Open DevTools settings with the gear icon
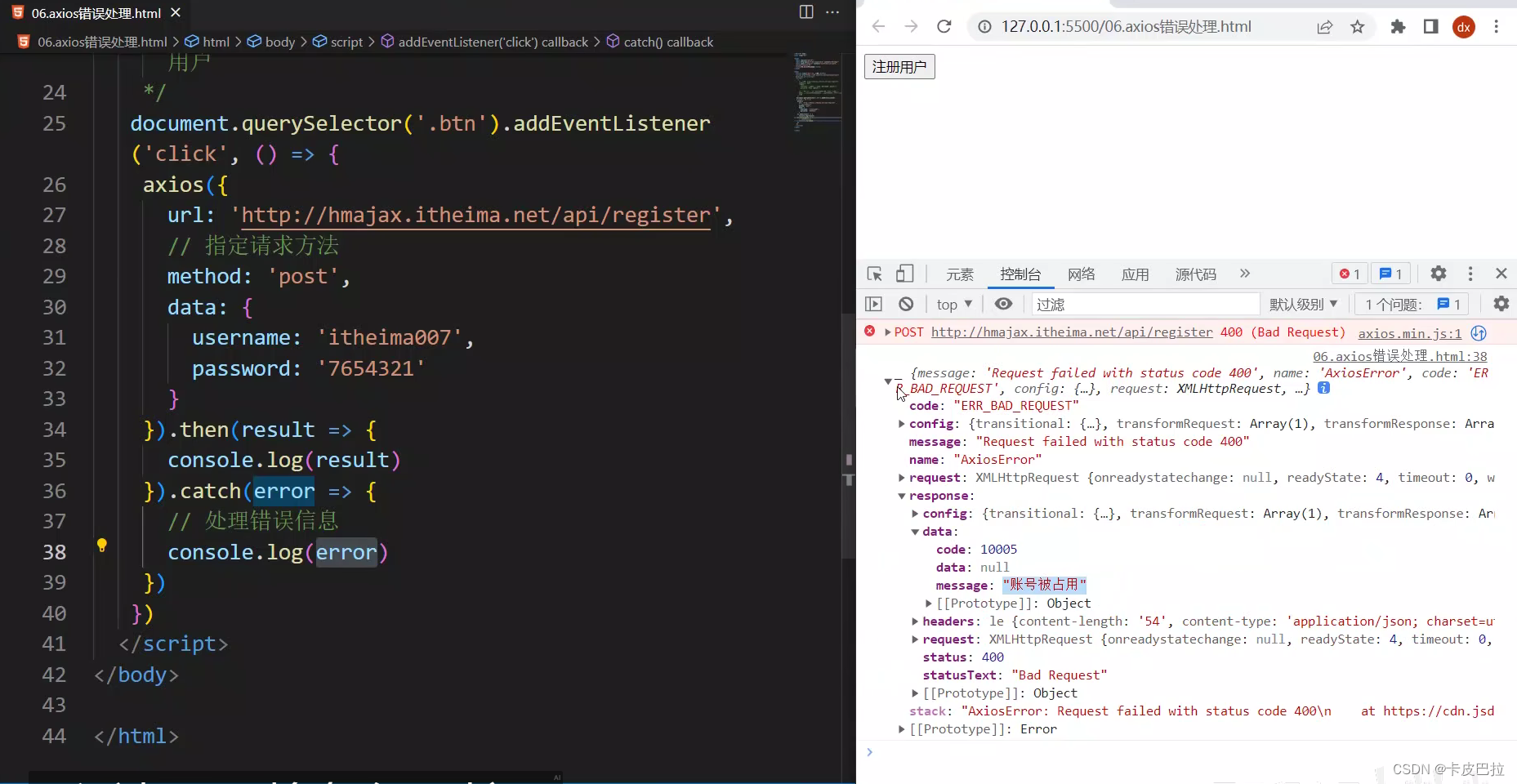This screenshot has width=1517, height=784. click(1439, 274)
